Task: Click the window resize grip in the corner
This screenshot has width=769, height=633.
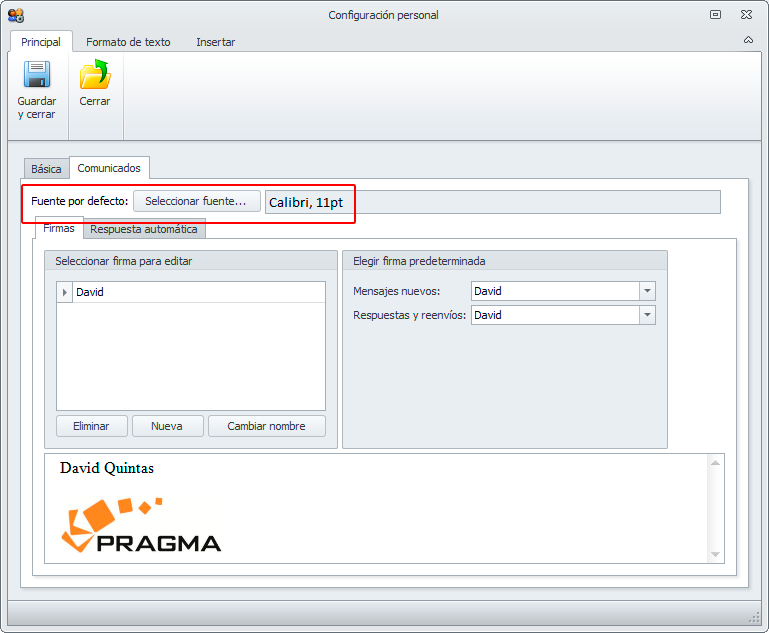Action: pyautogui.click(x=754, y=619)
